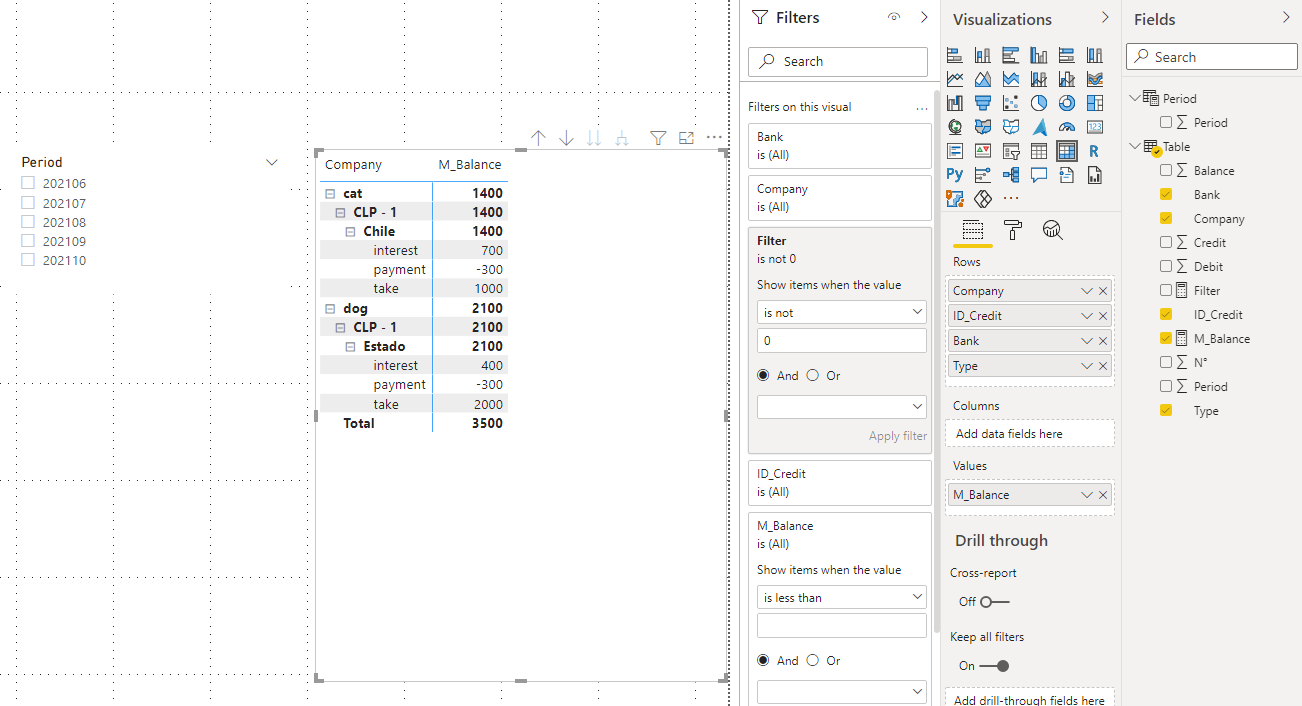Select the And radio in Filter card
Image resolution: width=1302 pixels, height=706 pixels.
click(764, 375)
